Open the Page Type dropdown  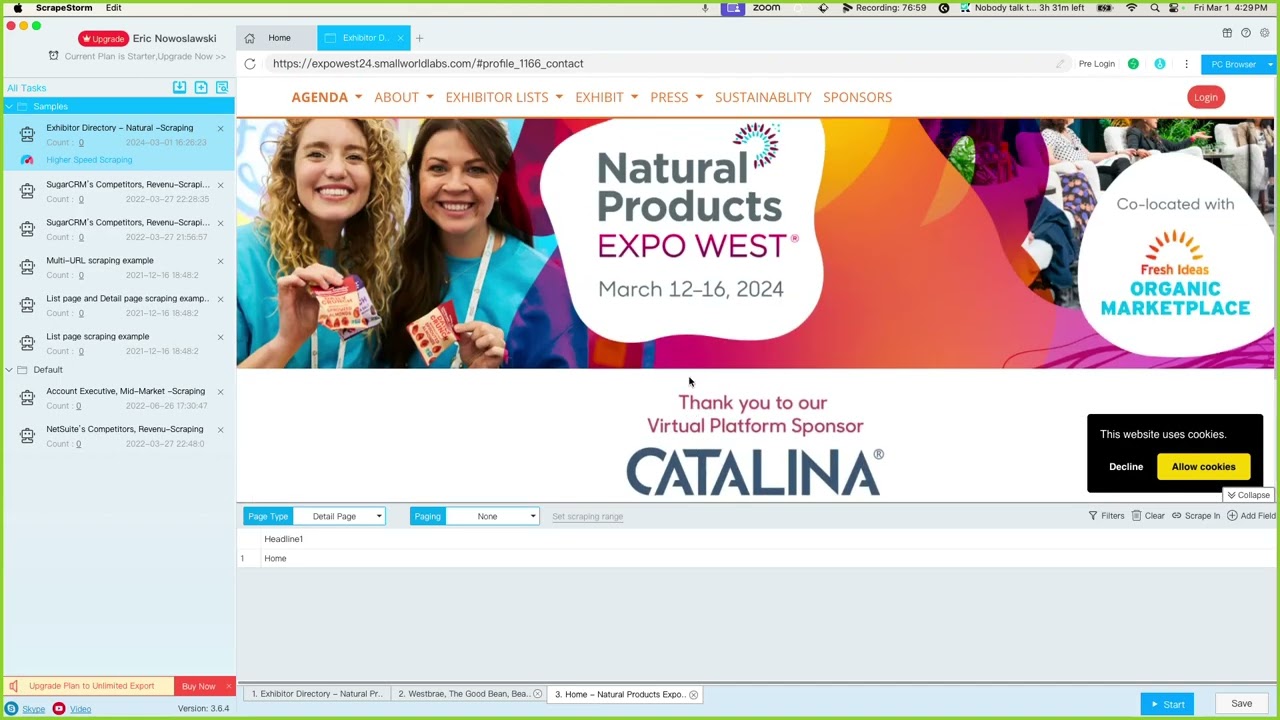339,516
